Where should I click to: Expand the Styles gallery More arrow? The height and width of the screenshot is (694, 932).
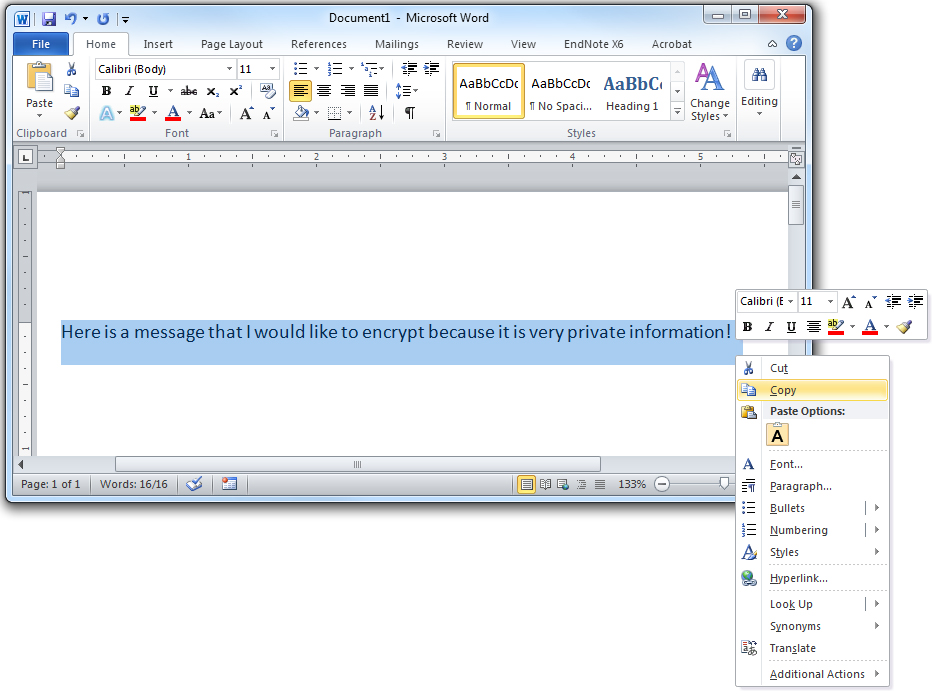pos(677,111)
